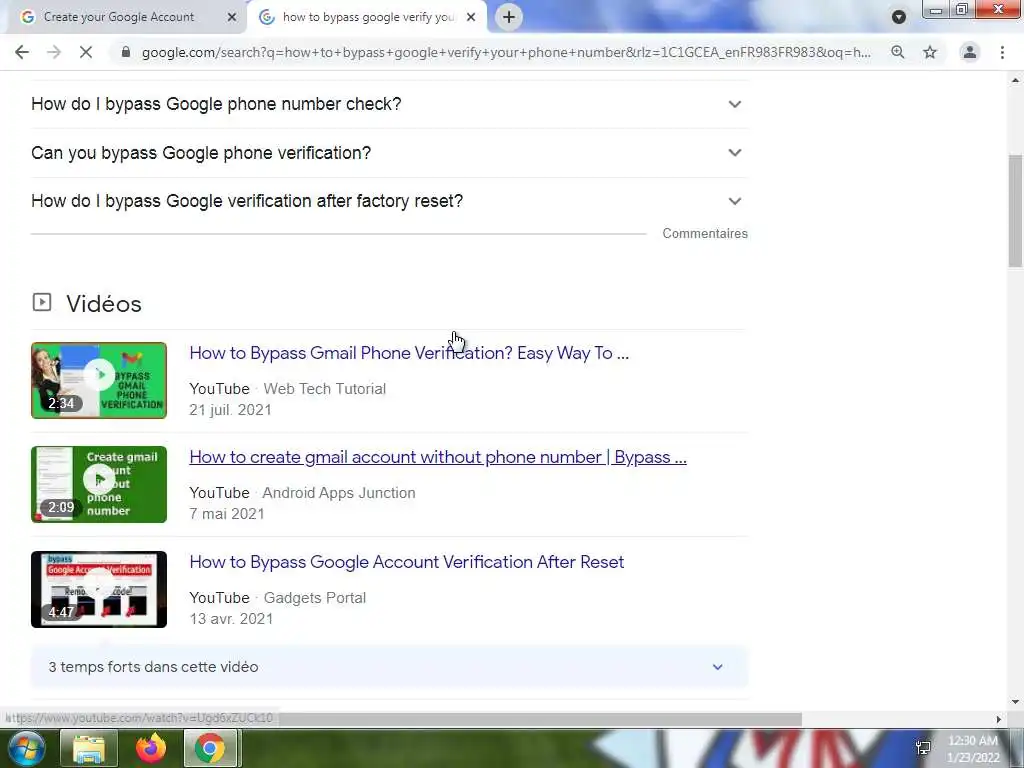The height and width of the screenshot is (768, 1024).
Task: Click the '21 juil. 2021' date text
Action: [230, 410]
